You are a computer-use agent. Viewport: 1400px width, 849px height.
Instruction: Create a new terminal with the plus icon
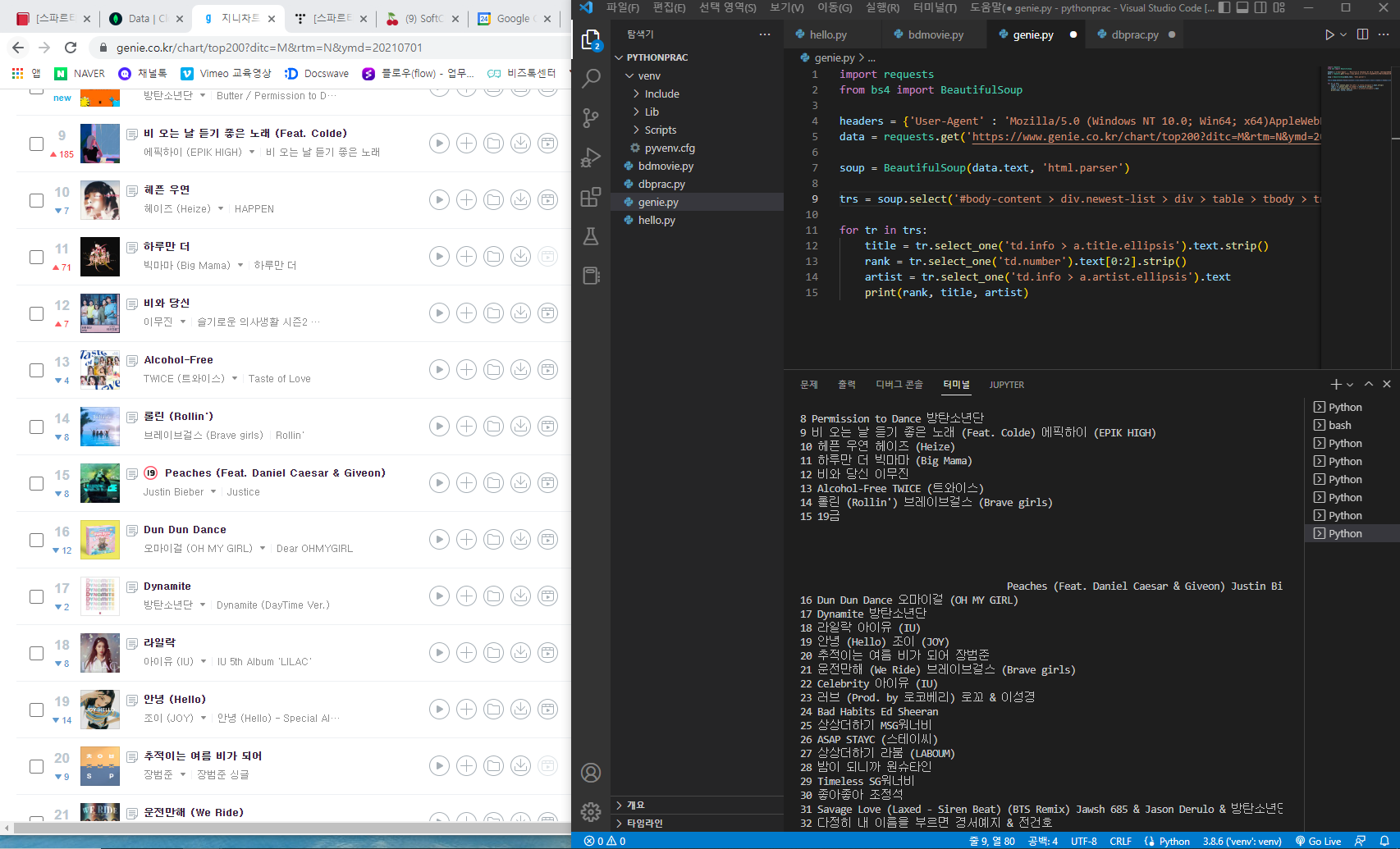pyautogui.click(x=1336, y=384)
